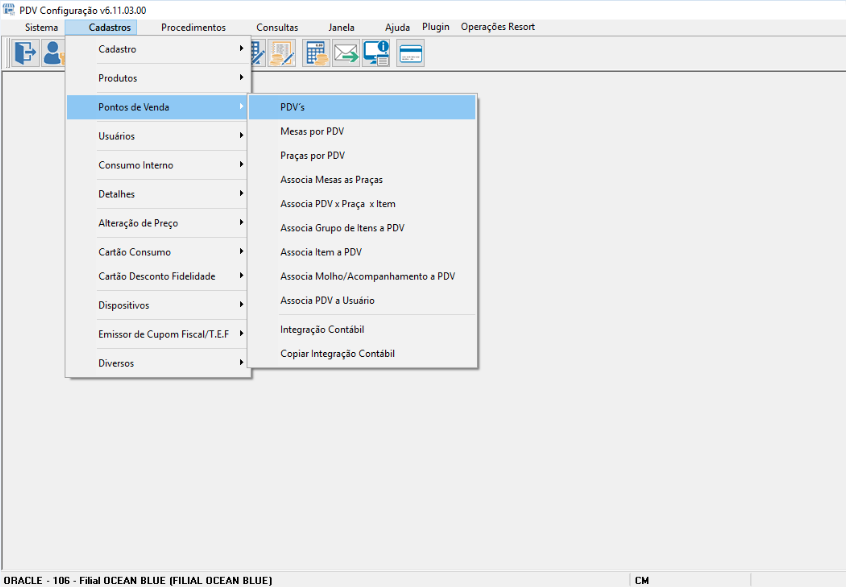This screenshot has width=846, height=587.
Task: Expand the Cadastro submenu
Action: coord(158,49)
